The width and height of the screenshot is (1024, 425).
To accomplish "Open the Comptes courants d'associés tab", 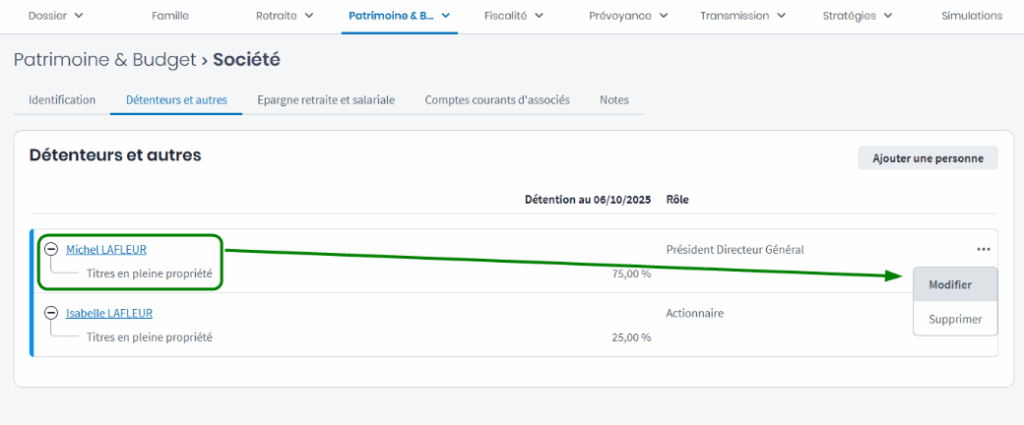I will [497, 100].
